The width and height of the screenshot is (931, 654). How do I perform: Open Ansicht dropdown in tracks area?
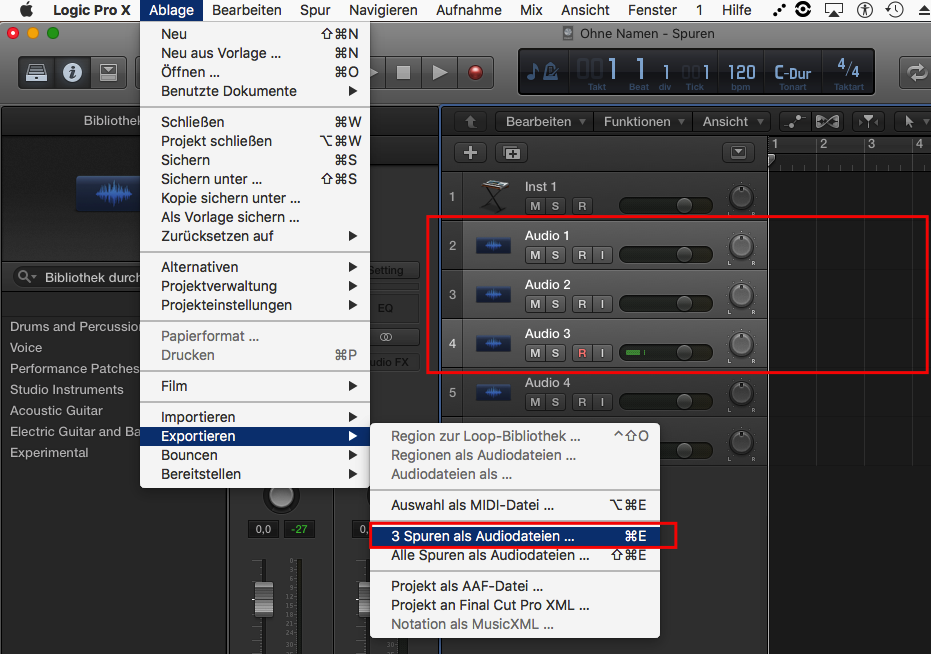coord(733,122)
